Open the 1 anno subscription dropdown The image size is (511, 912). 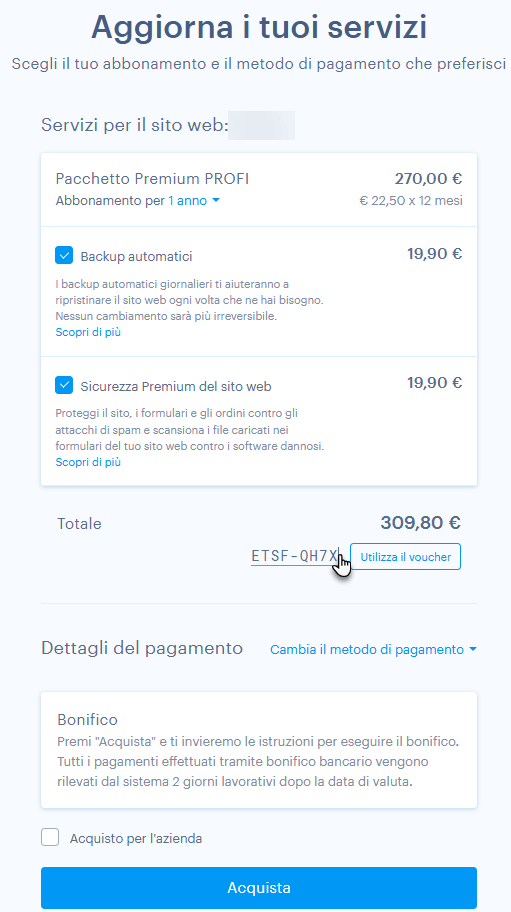coord(194,201)
